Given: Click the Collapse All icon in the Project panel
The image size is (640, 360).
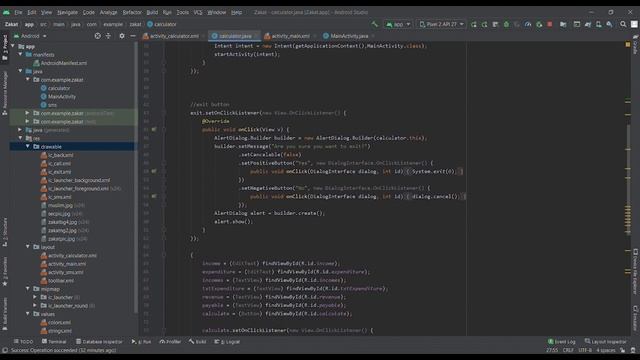Looking at the screenshot, I should coord(108,36).
